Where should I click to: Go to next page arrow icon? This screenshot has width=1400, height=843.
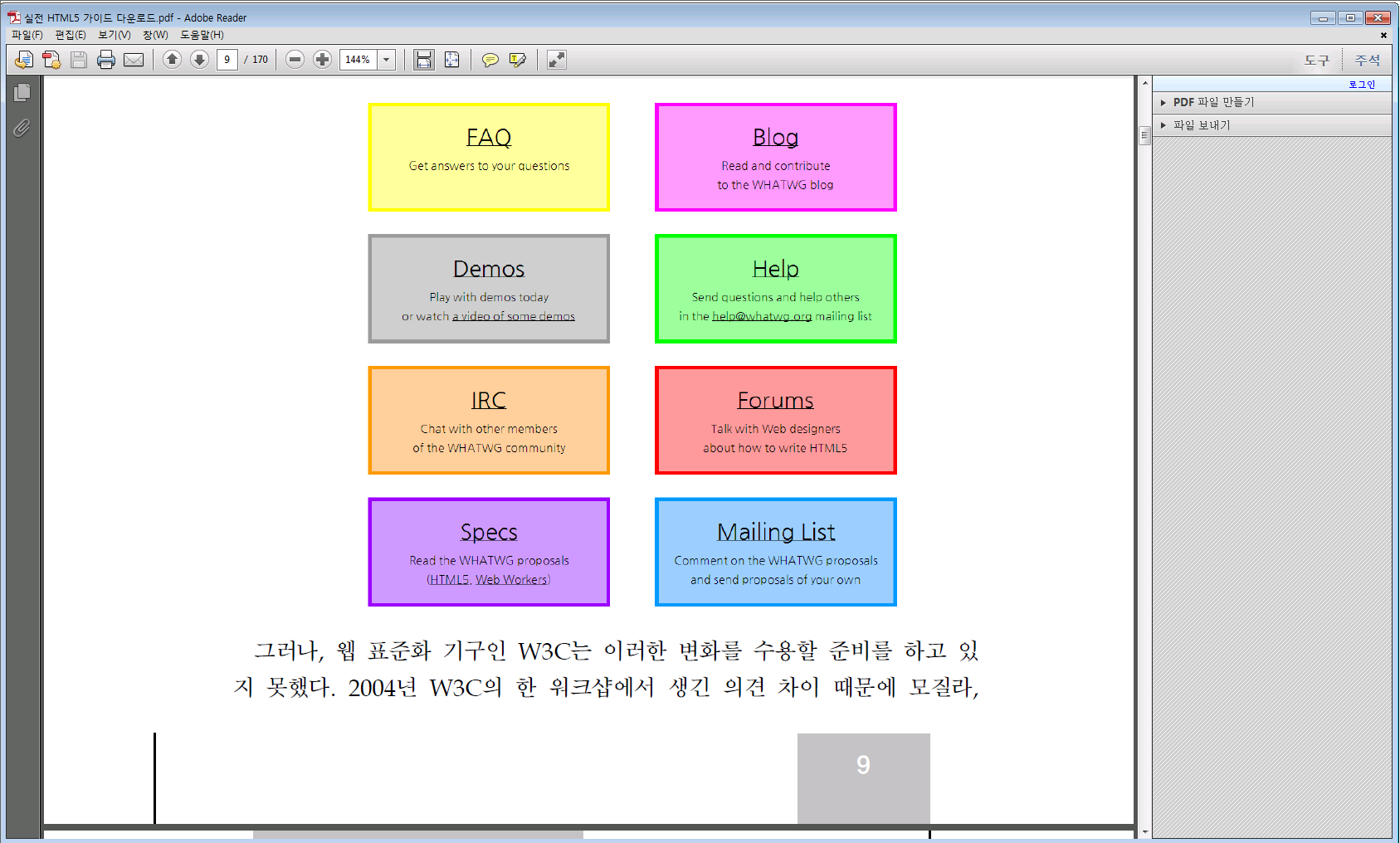pyautogui.click(x=199, y=60)
